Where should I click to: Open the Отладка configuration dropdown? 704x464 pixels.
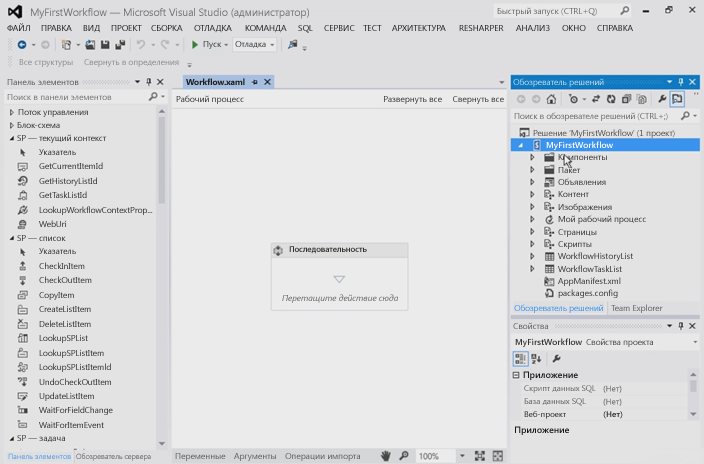tap(254, 44)
